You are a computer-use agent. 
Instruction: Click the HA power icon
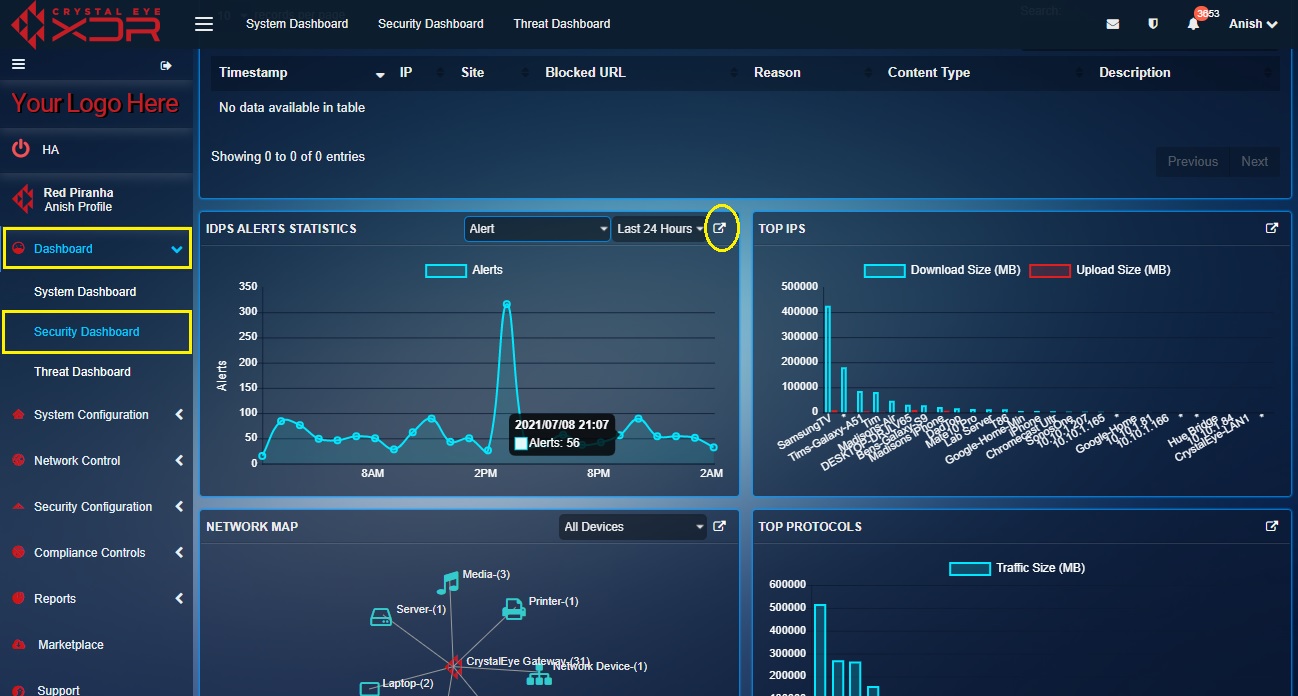click(21, 149)
